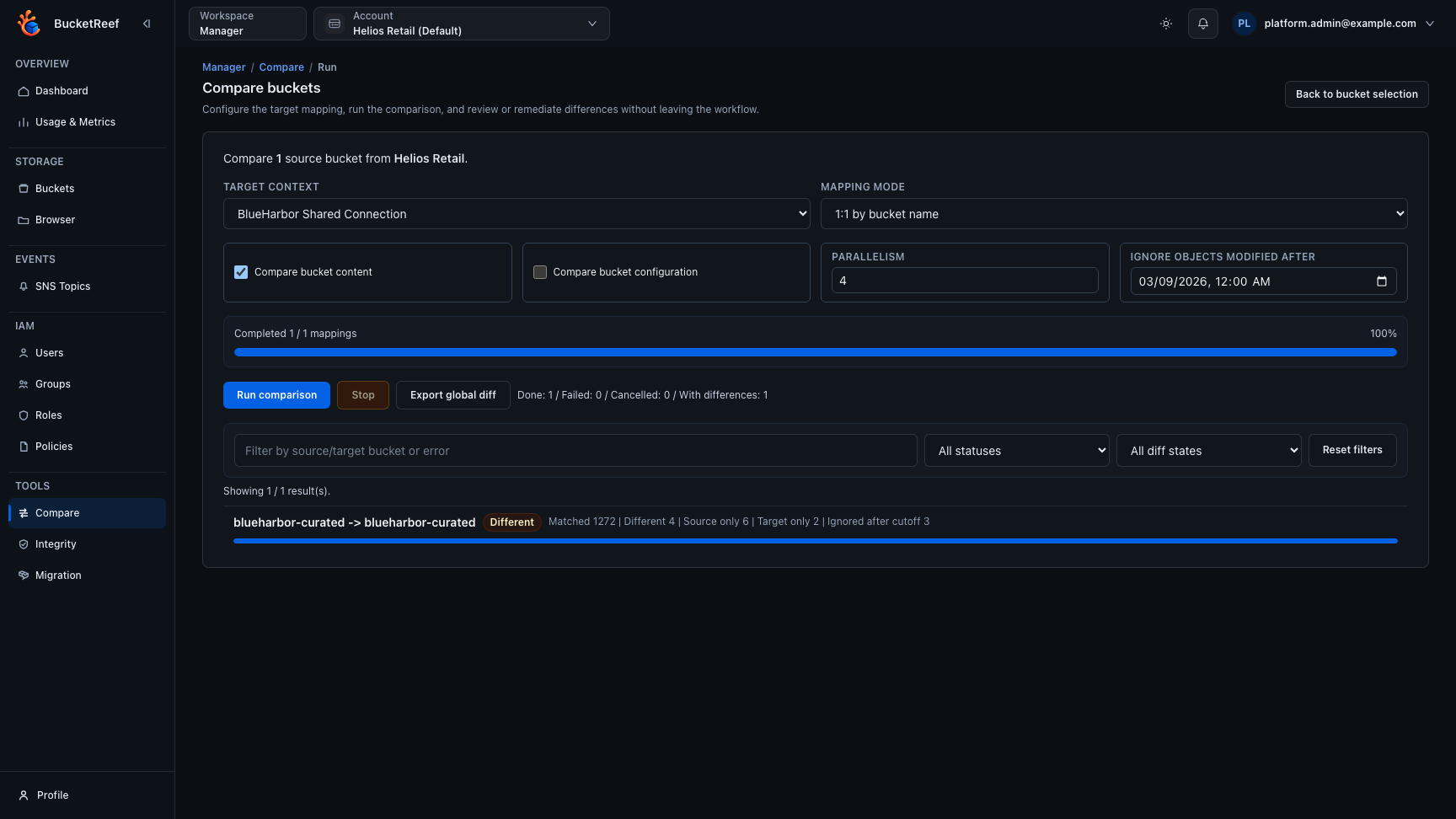Viewport: 1456px width, 819px height.
Task: Click the Dashboard home icon
Action: pos(24,91)
